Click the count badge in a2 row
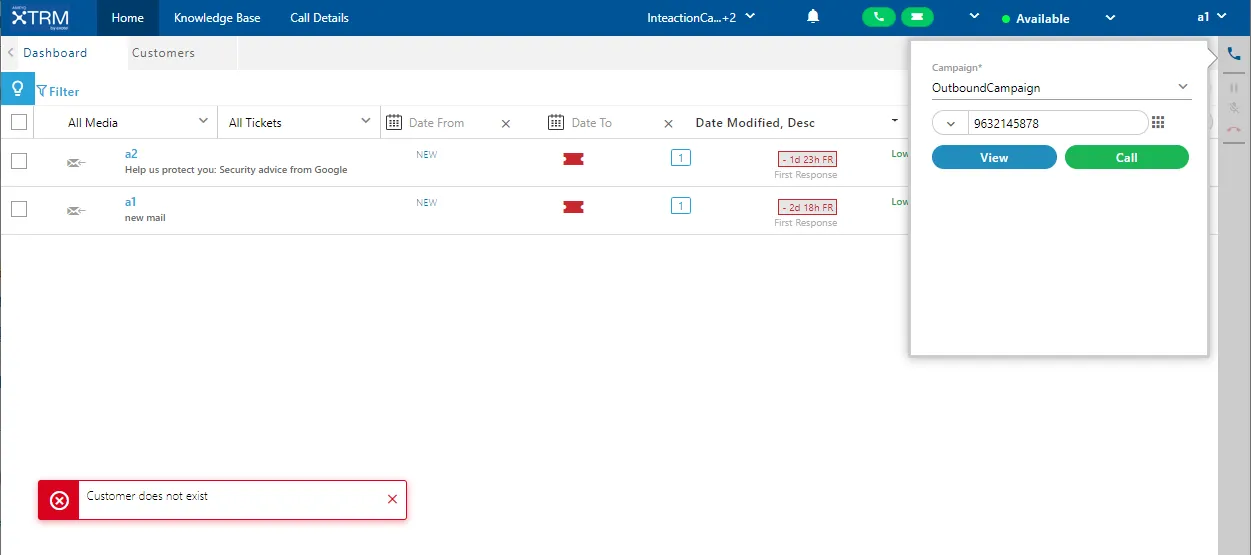Screen dimensions: 1251x555 click(680, 158)
